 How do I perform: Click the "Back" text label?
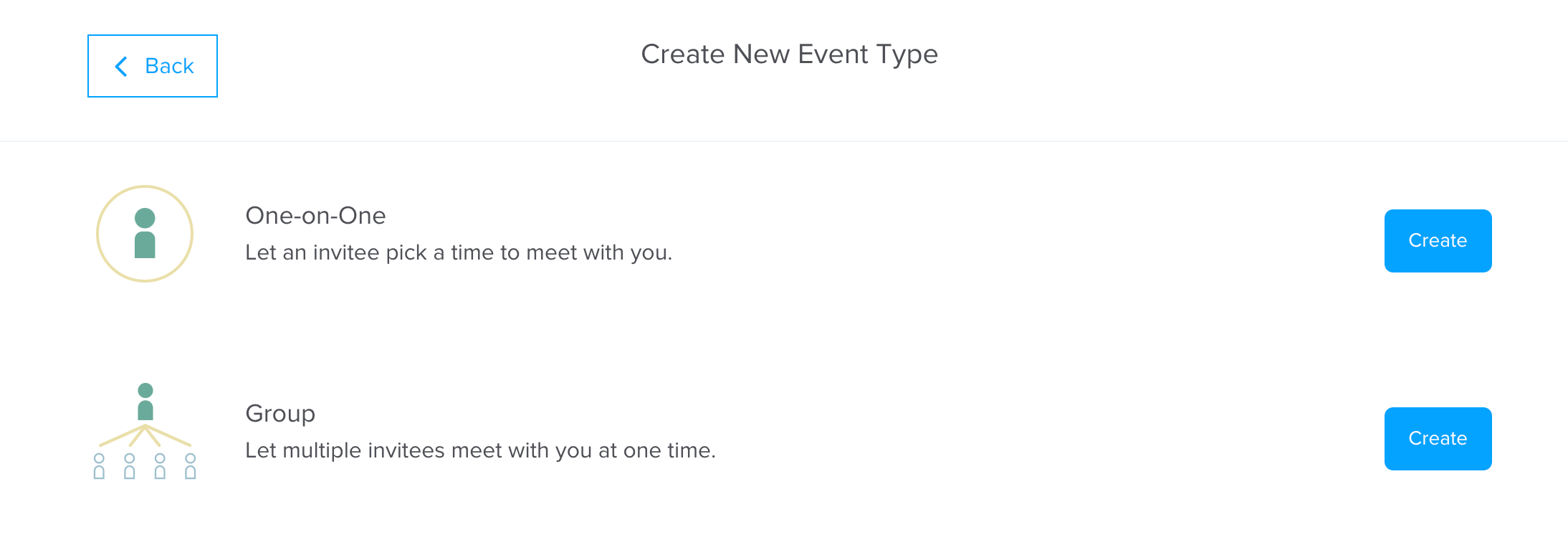pos(169,66)
